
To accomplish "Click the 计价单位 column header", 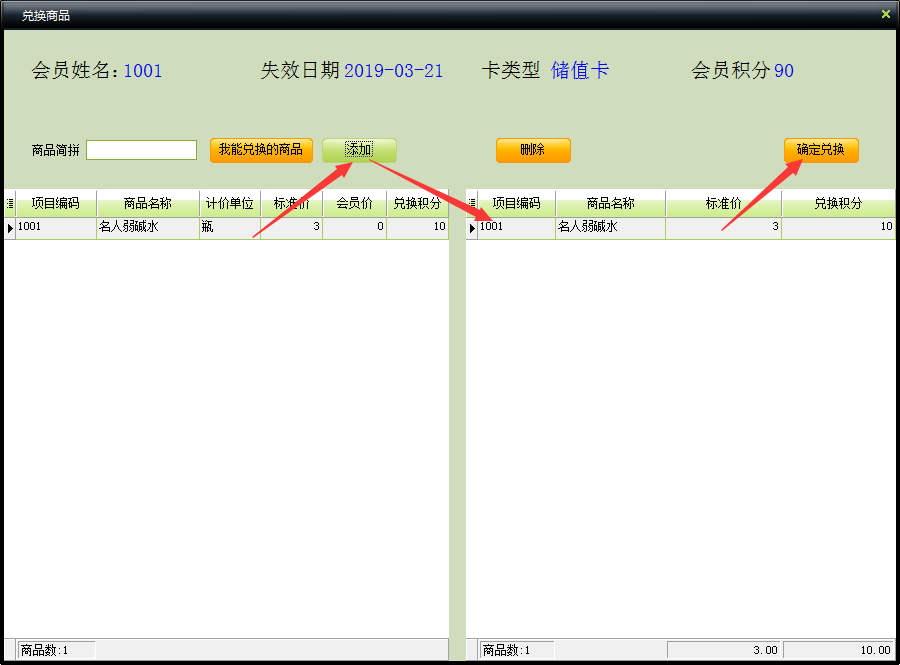I will click(230, 203).
